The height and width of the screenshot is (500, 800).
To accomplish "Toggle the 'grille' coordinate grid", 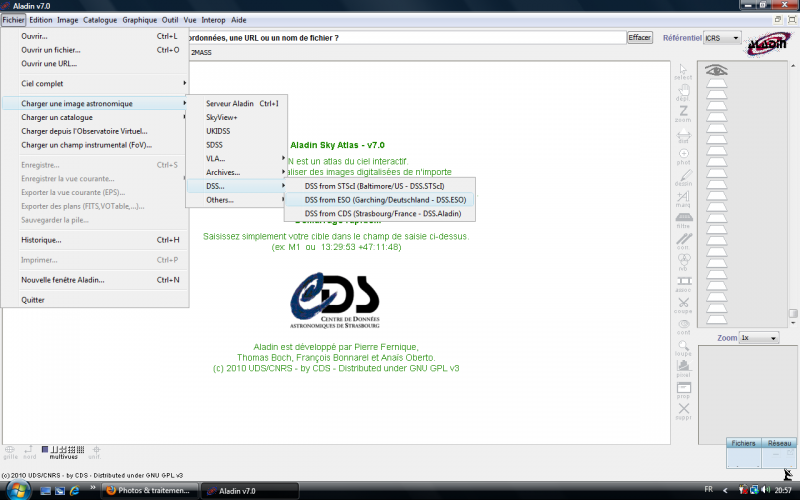I will pyautogui.click(x=10, y=452).
